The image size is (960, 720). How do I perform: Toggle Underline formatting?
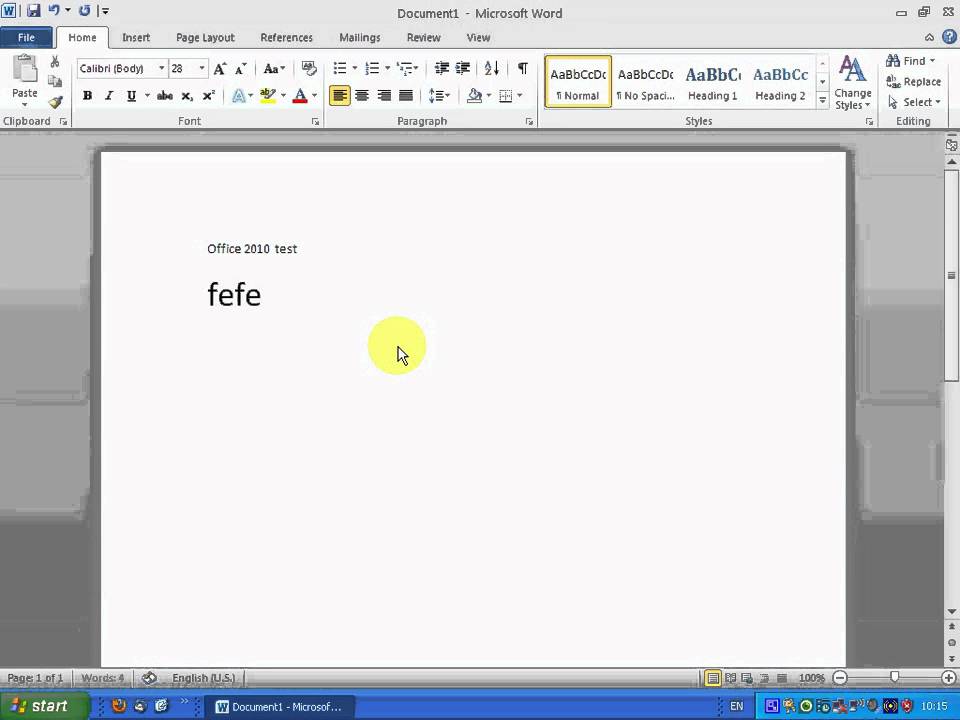(x=130, y=96)
